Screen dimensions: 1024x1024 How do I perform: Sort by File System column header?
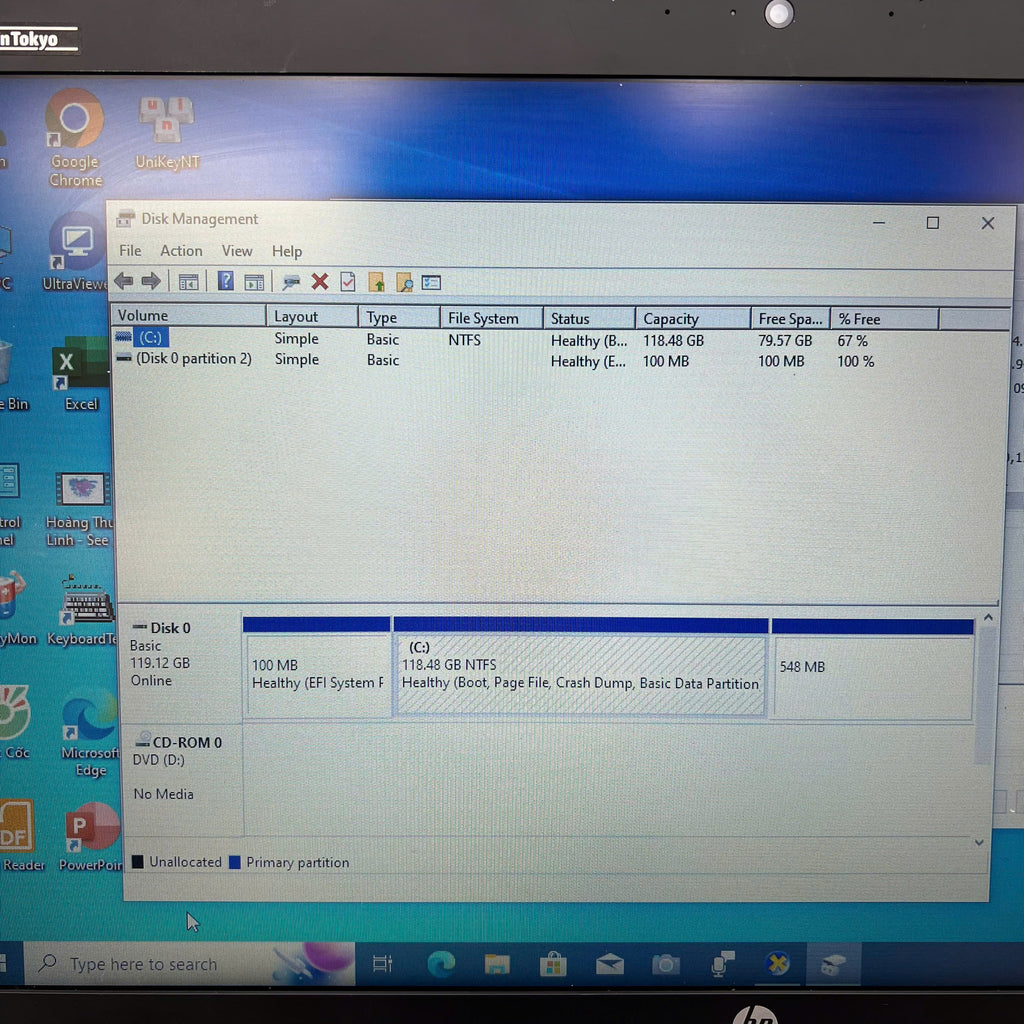(x=483, y=318)
